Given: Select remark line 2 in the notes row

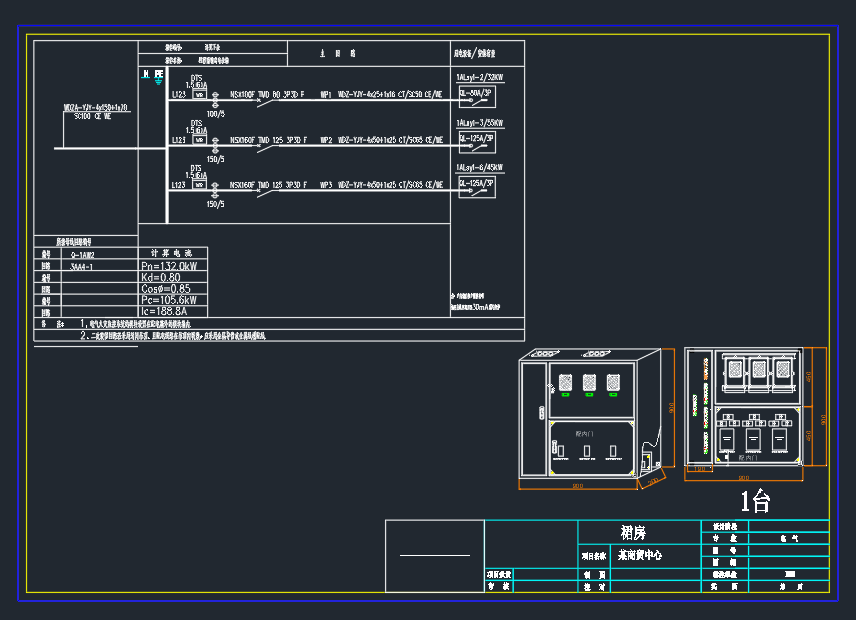Looking at the screenshot, I should [x=173, y=336].
